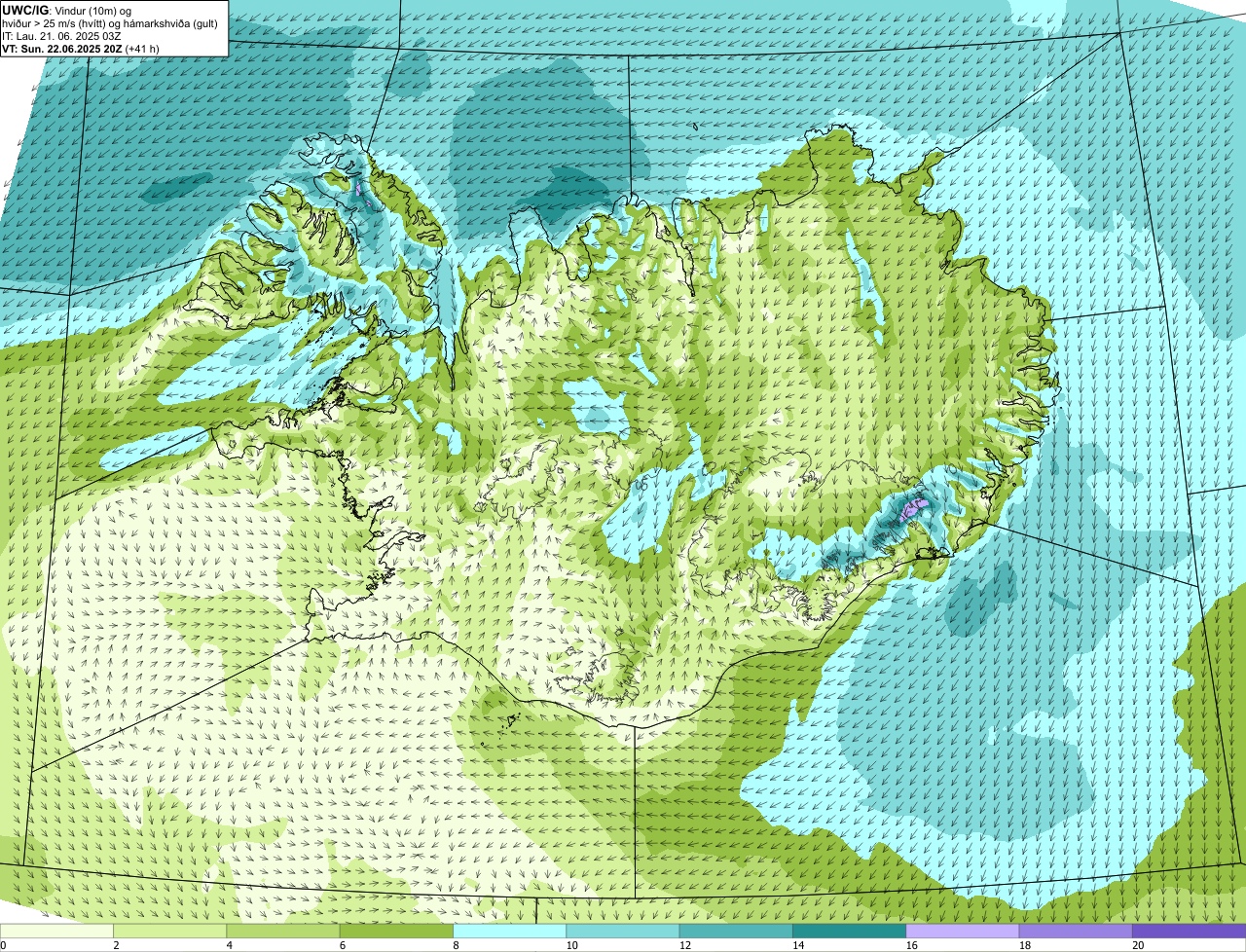Image resolution: width=1246 pixels, height=952 pixels.
Task: Click the legend scale label '8'
Action: click(457, 945)
